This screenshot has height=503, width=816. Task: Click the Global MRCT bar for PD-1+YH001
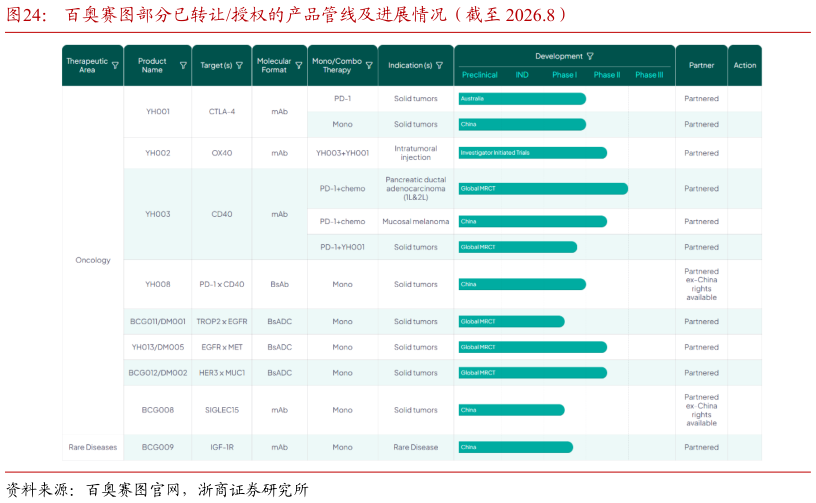pos(518,247)
